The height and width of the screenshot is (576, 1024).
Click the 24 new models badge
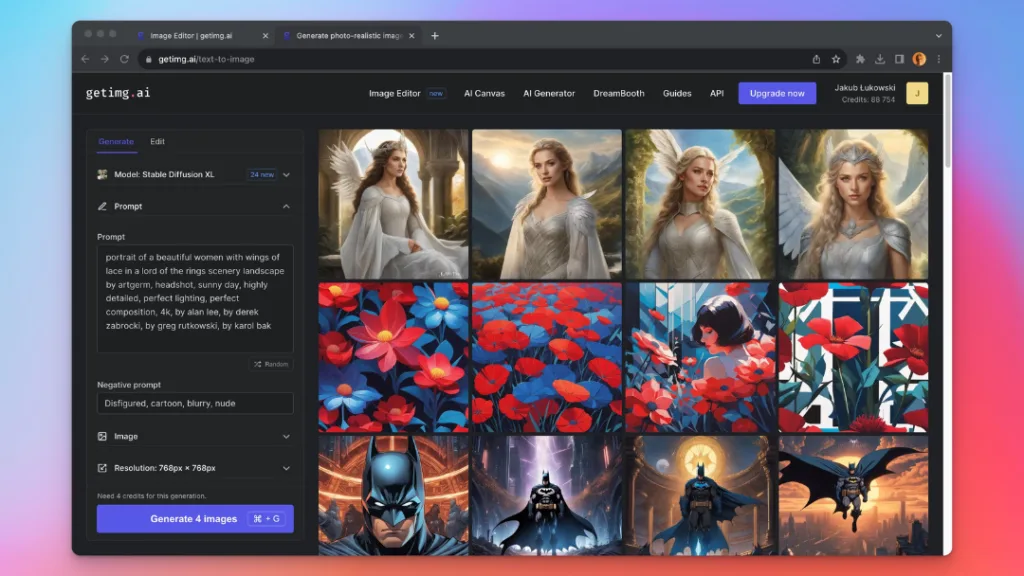(x=262, y=175)
